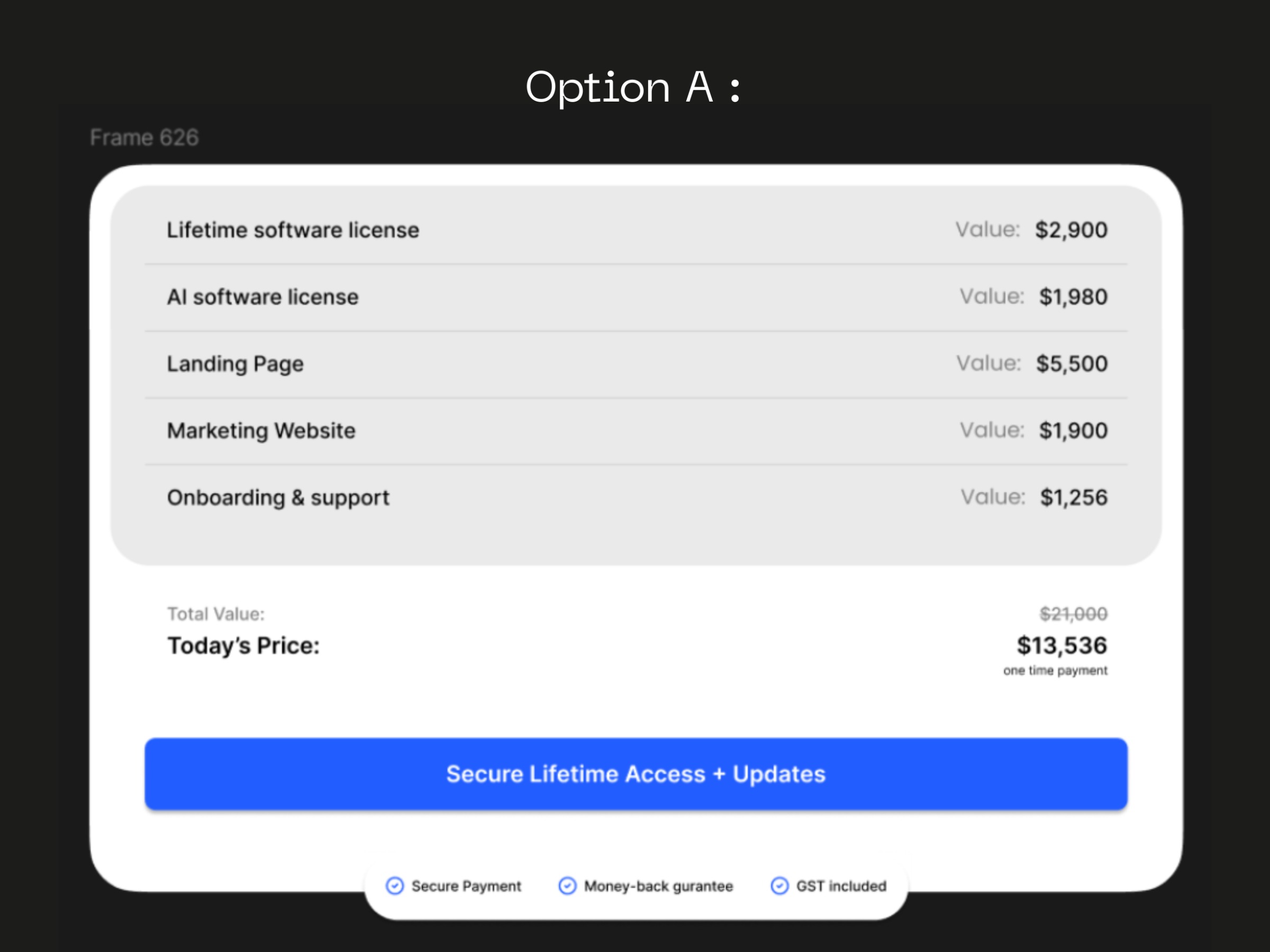Click the Money-back guarantee checkmark icon
Viewport: 1270px width, 952px height.
pos(567,886)
